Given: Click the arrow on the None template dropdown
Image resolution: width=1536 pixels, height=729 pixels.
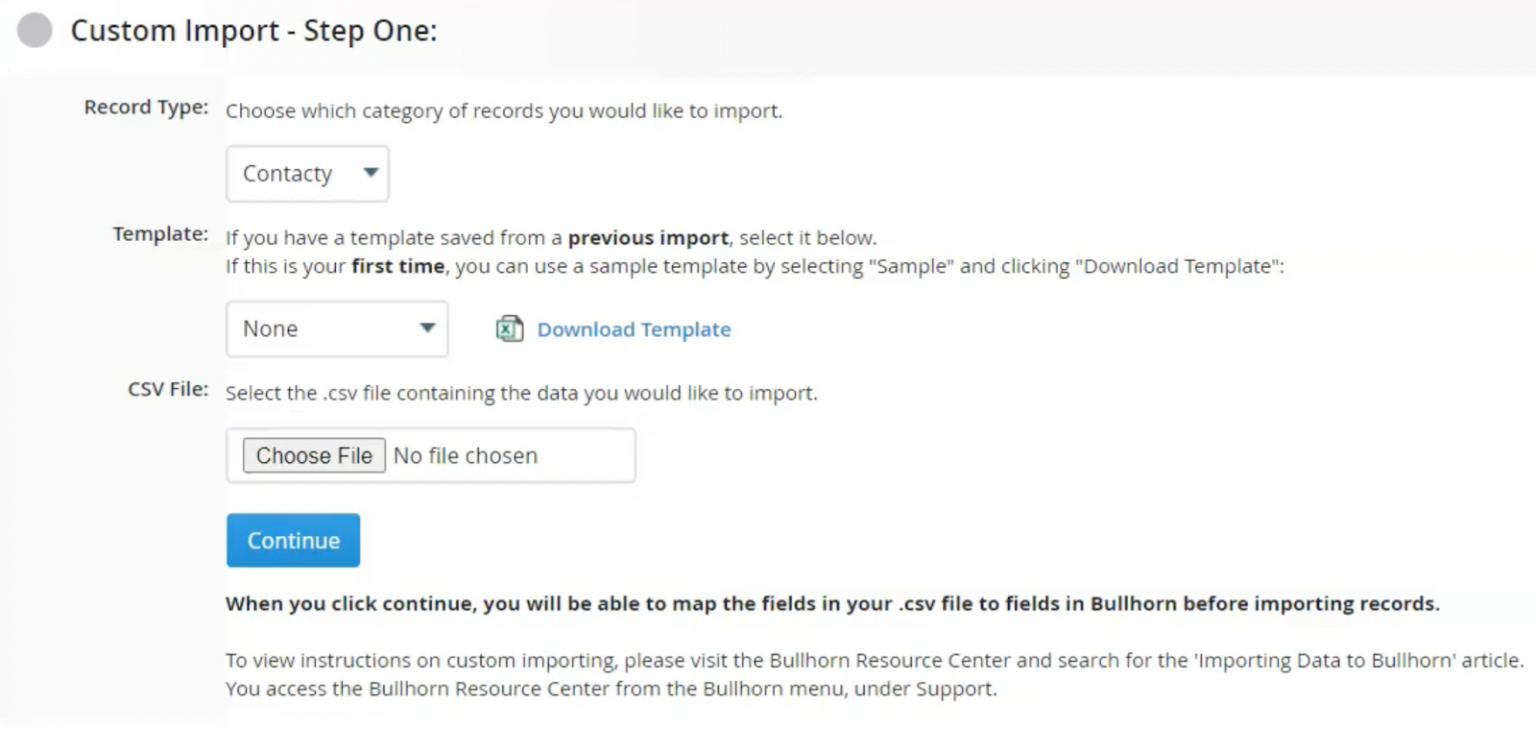Looking at the screenshot, I should pos(427,328).
